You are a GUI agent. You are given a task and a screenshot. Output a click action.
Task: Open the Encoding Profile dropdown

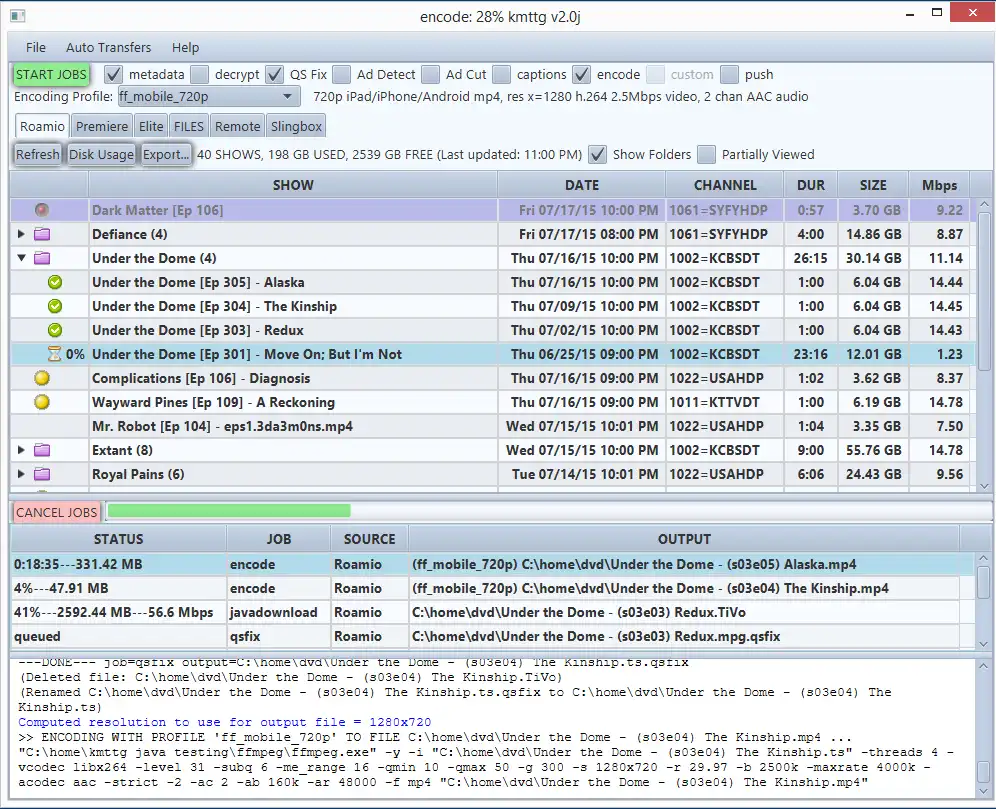[287, 97]
